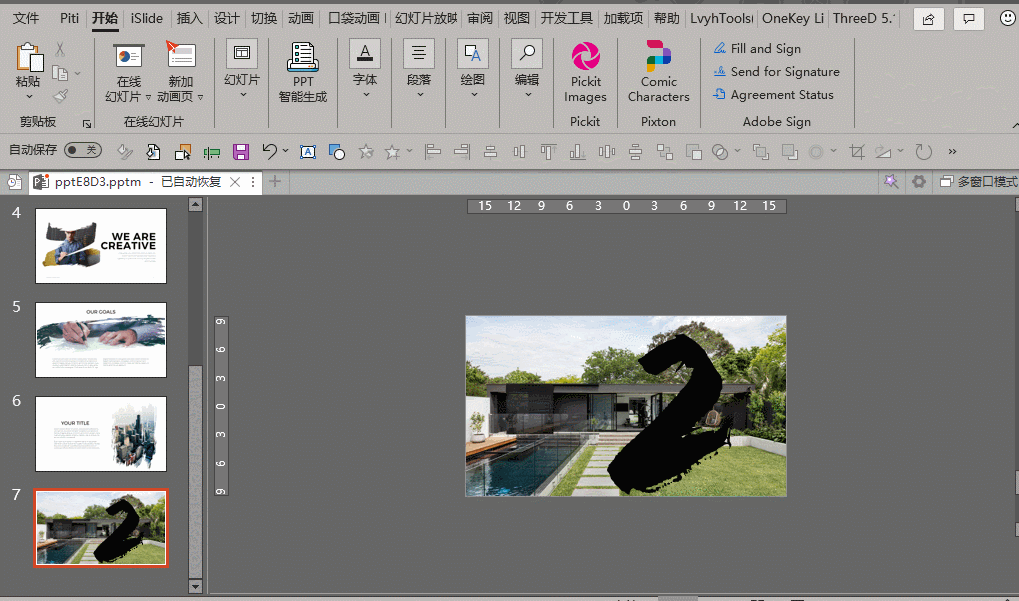Screen dimensions: 1019x601
Task: Click the green align guides icon
Action: click(x=212, y=153)
